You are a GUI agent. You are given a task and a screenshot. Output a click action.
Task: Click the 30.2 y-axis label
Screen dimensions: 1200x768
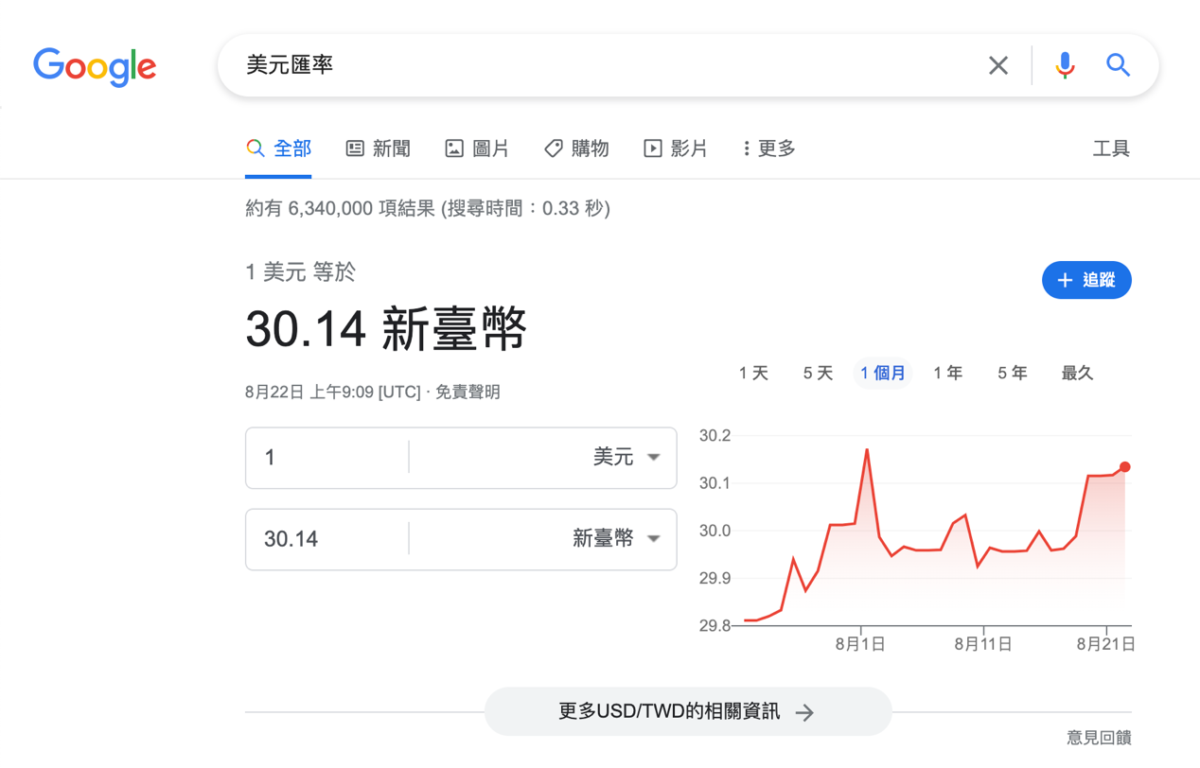[x=715, y=436]
